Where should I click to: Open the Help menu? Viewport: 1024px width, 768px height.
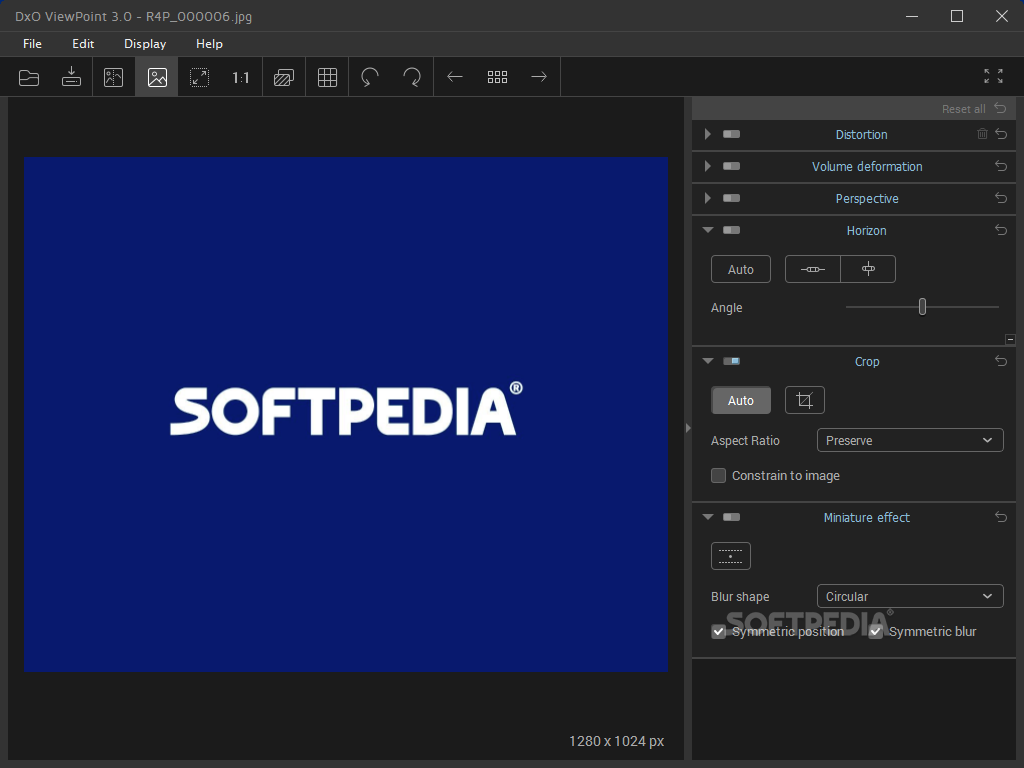click(209, 44)
